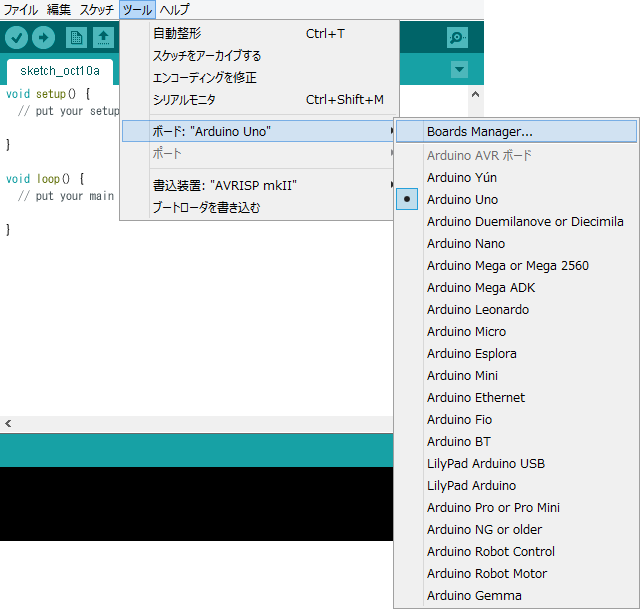
Task: Open the Serial Monitor magnifier icon
Action: pyautogui.click(x=457, y=38)
